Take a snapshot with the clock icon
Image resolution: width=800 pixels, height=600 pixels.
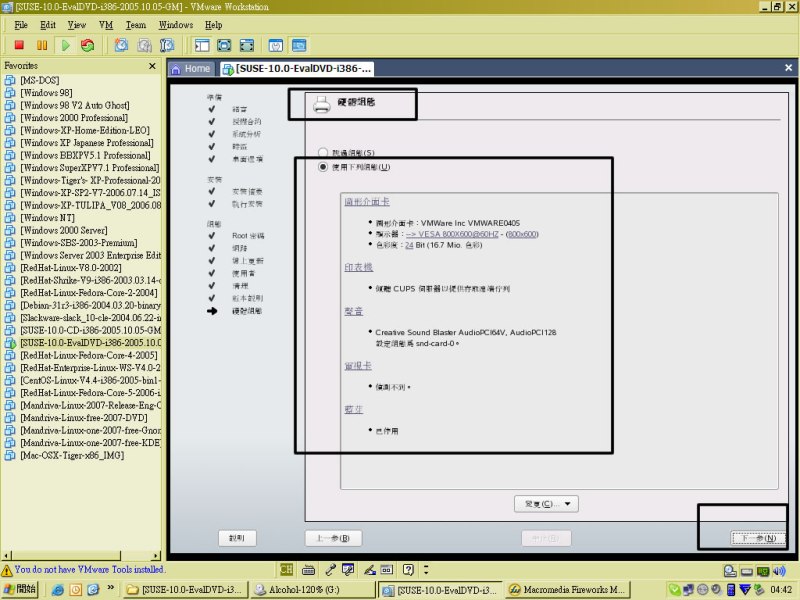tap(121, 45)
